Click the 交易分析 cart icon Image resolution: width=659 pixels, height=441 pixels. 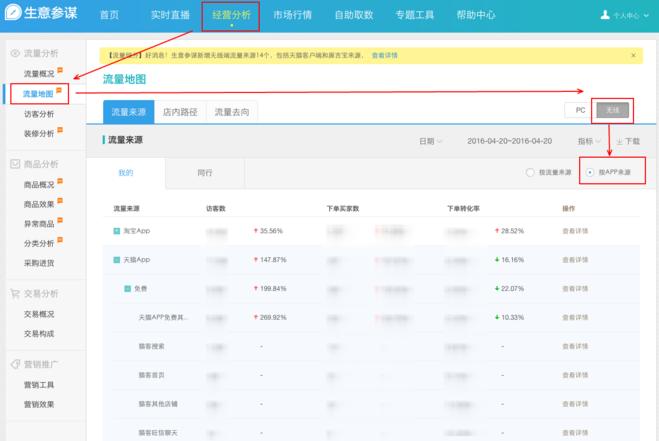pyautogui.click(x=15, y=293)
